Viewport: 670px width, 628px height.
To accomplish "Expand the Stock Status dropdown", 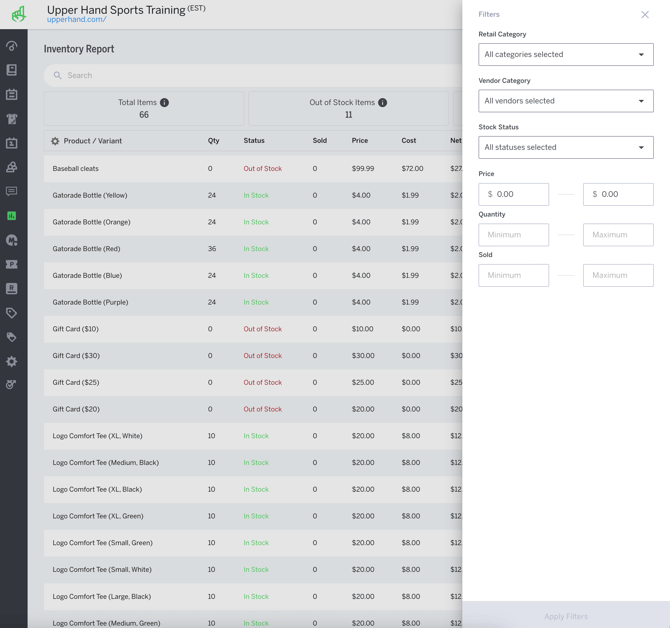I will (x=565, y=148).
